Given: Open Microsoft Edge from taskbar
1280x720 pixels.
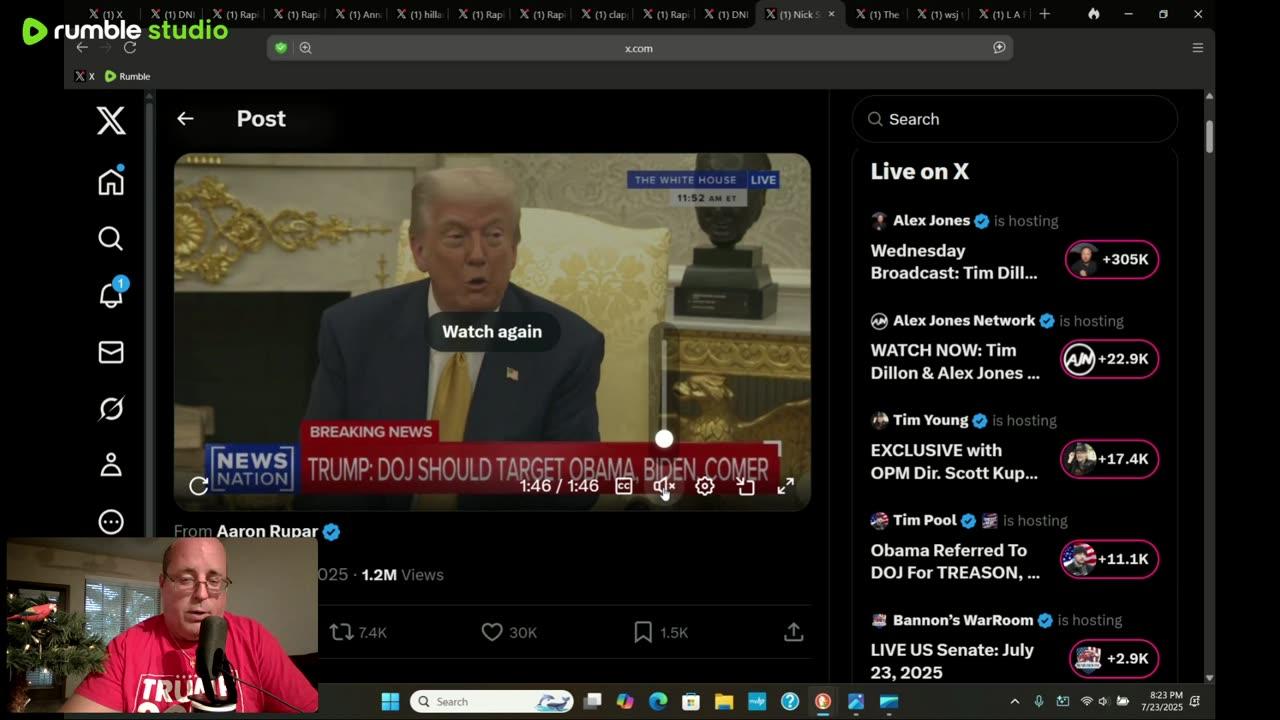Looking at the screenshot, I should click(658, 701).
